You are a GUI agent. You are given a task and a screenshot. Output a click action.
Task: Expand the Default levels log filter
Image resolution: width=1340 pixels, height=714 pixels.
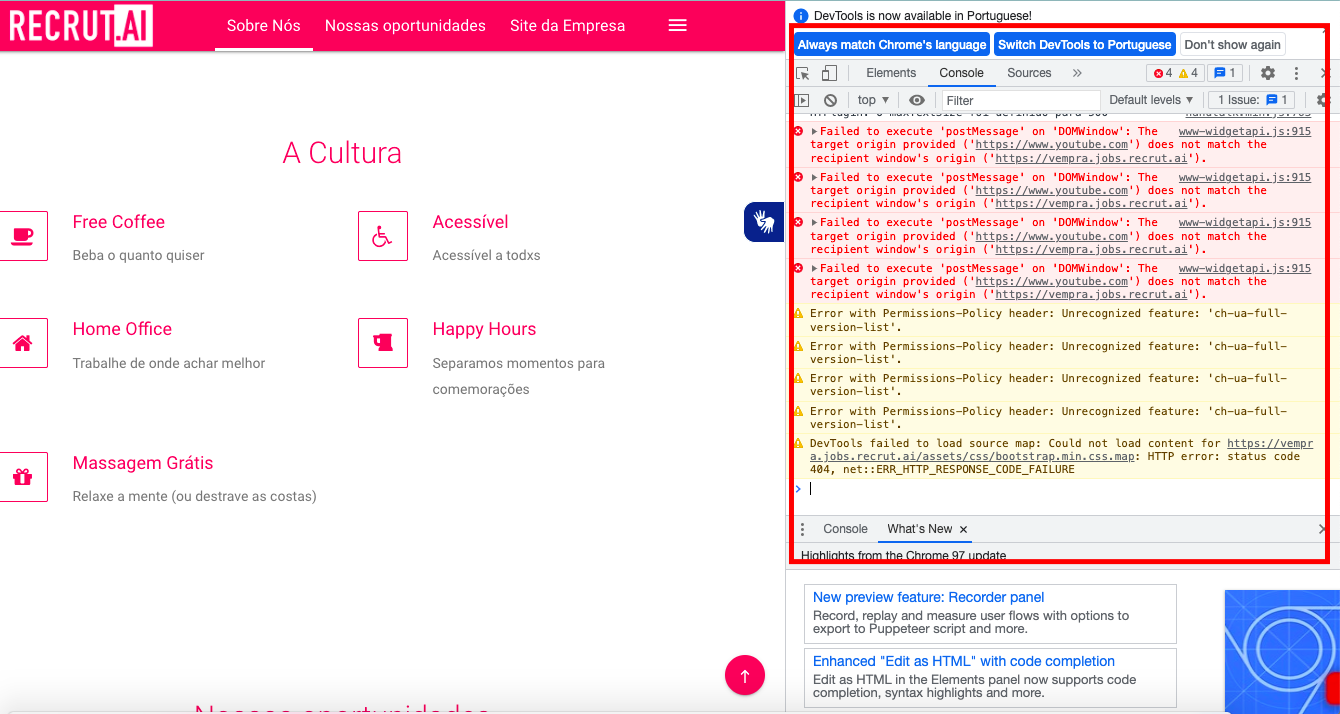click(1151, 100)
